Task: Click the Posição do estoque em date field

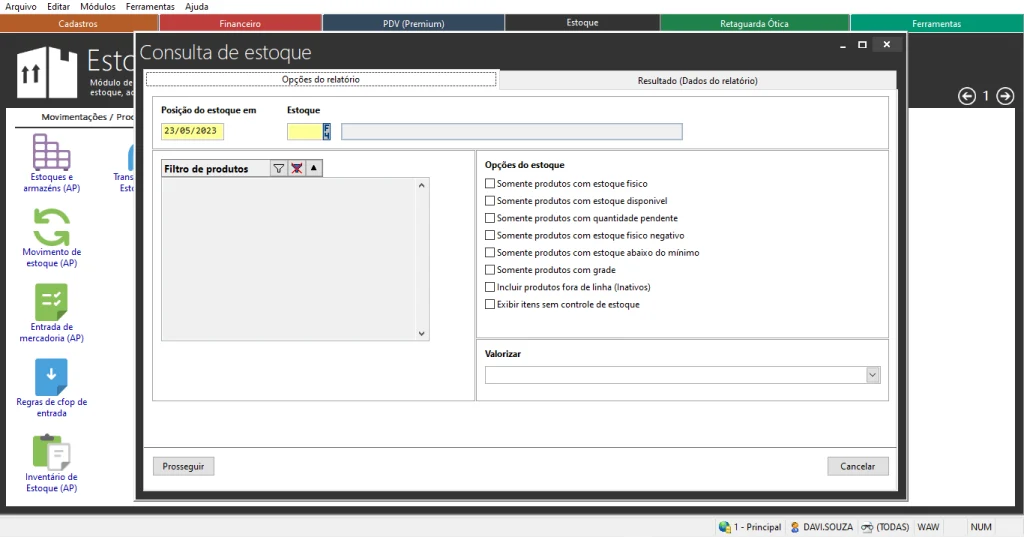Action: (x=192, y=131)
